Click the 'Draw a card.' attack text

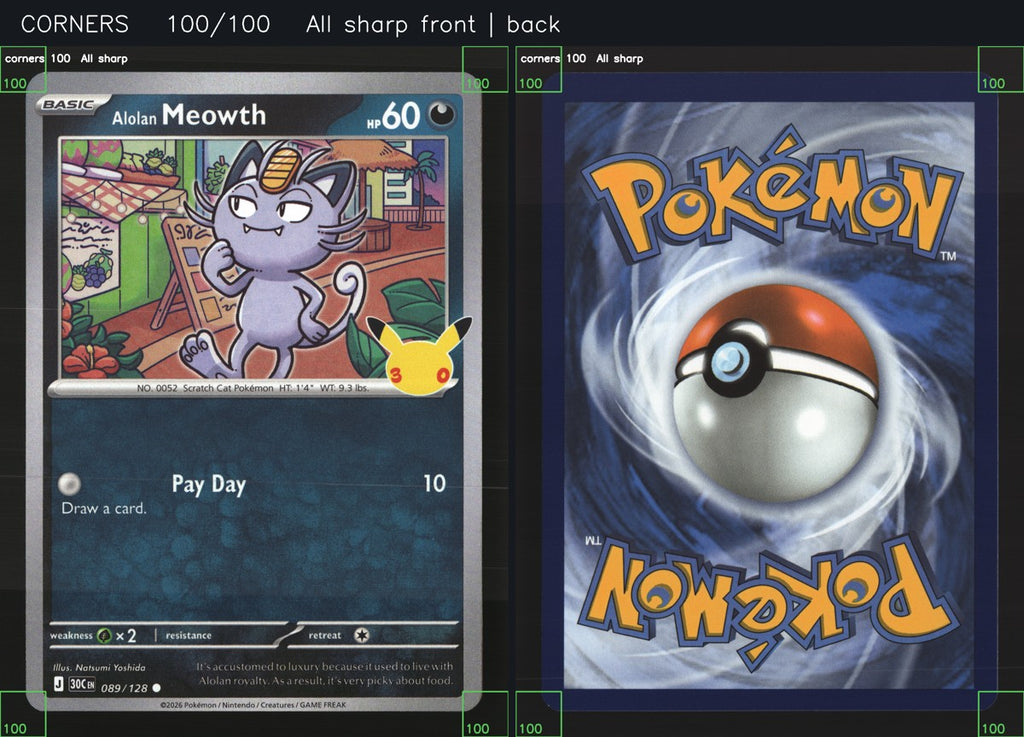pyautogui.click(x=104, y=509)
